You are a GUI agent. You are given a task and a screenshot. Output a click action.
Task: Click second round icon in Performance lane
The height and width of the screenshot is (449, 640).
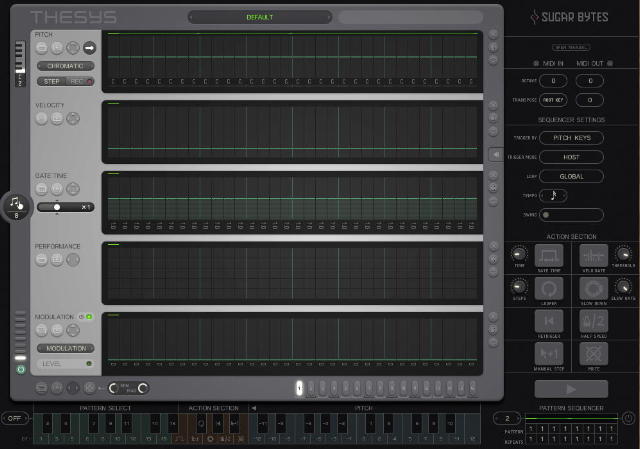click(57, 260)
